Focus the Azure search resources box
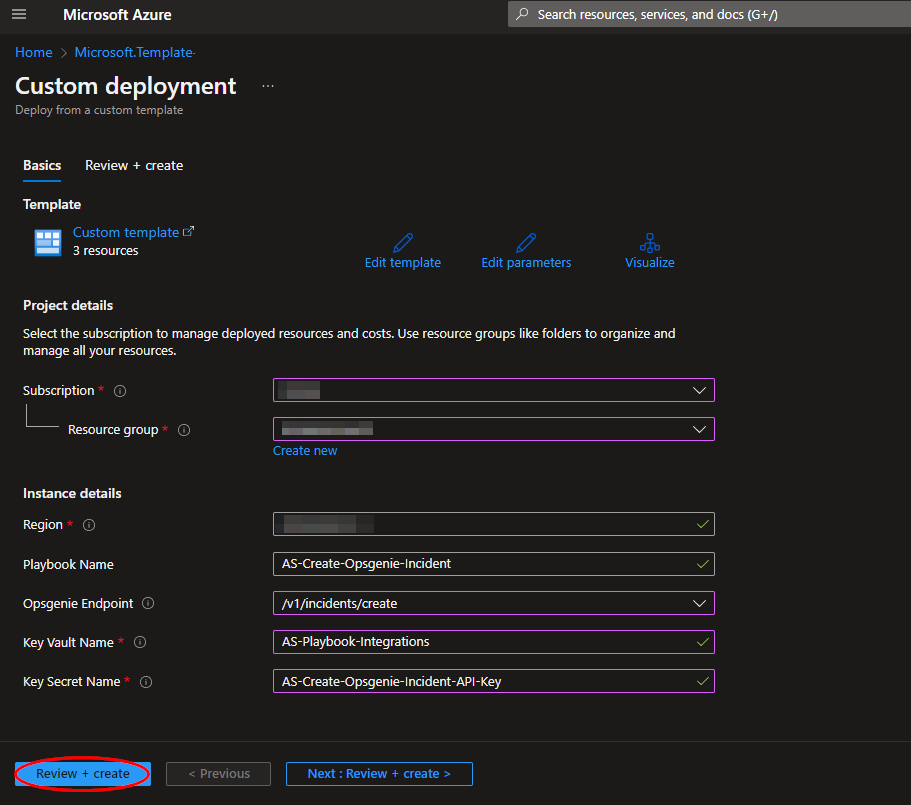This screenshot has width=911, height=805. coord(709,14)
